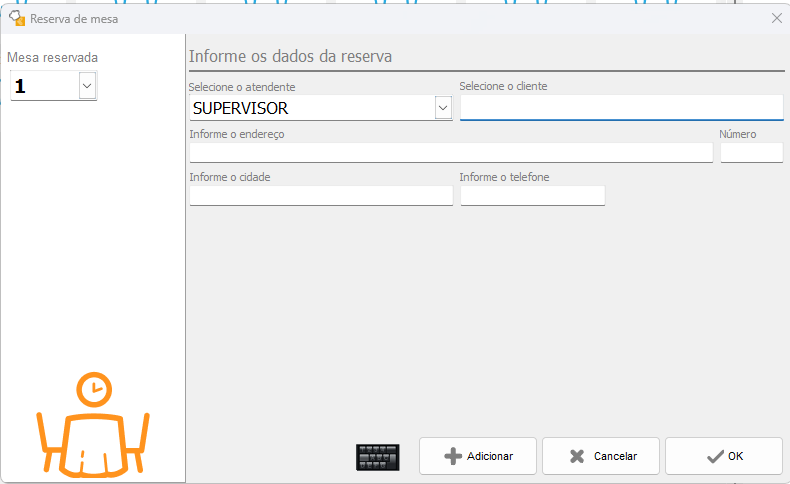Viewport: 790px width, 484px height.
Task: Click the Selecione o atendente label
Action: tap(255, 87)
